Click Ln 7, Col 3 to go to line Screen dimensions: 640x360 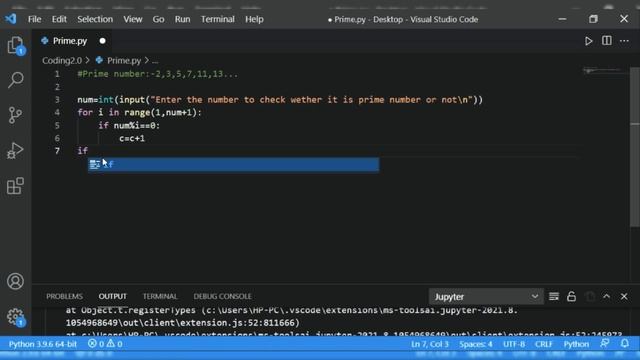(x=430, y=344)
